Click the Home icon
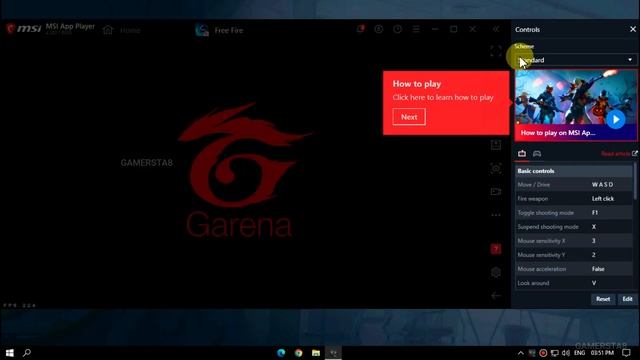This screenshot has height=360, width=640. [108, 30]
